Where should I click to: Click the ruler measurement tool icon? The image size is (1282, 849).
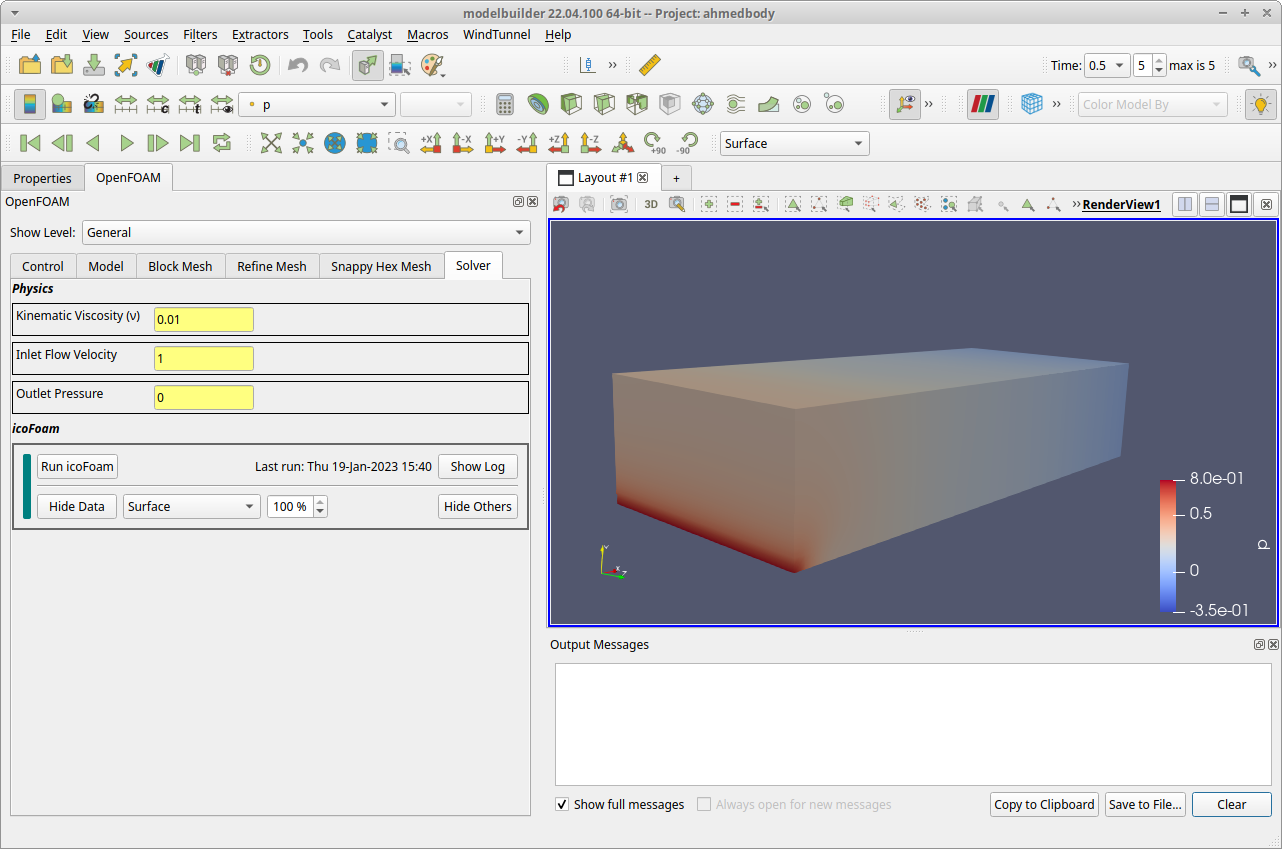pyautogui.click(x=651, y=66)
